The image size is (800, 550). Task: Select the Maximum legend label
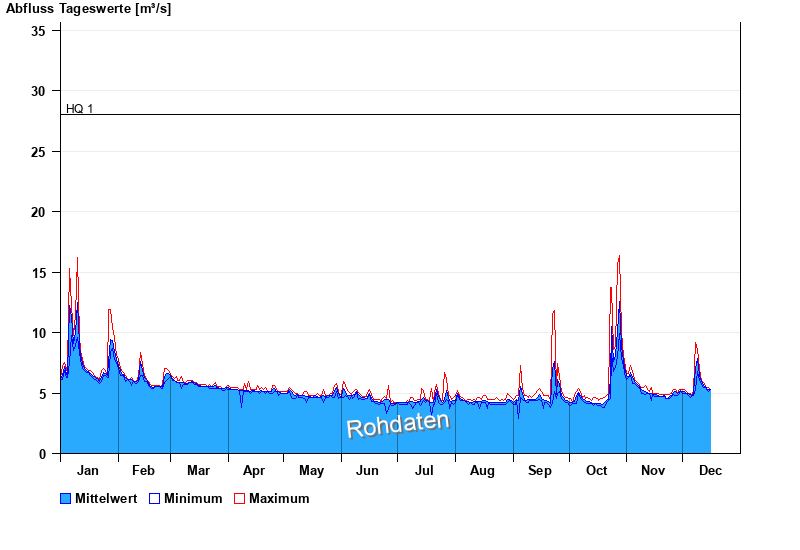point(279,498)
